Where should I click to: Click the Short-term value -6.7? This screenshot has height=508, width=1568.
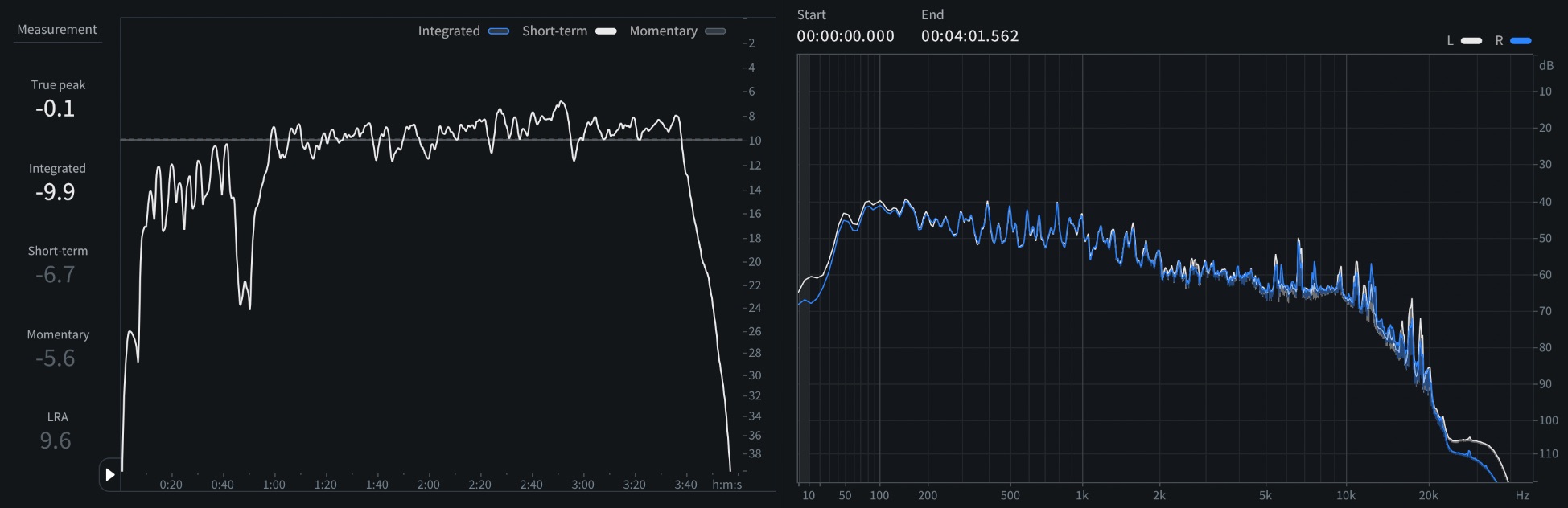pyautogui.click(x=56, y=275)
